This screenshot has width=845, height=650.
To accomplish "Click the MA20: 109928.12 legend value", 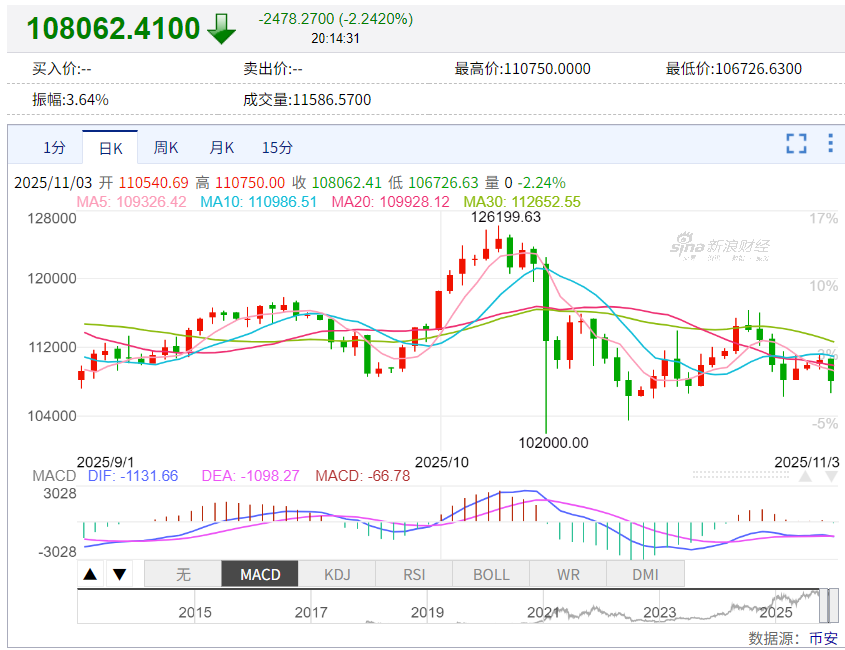I will [390, 202].
